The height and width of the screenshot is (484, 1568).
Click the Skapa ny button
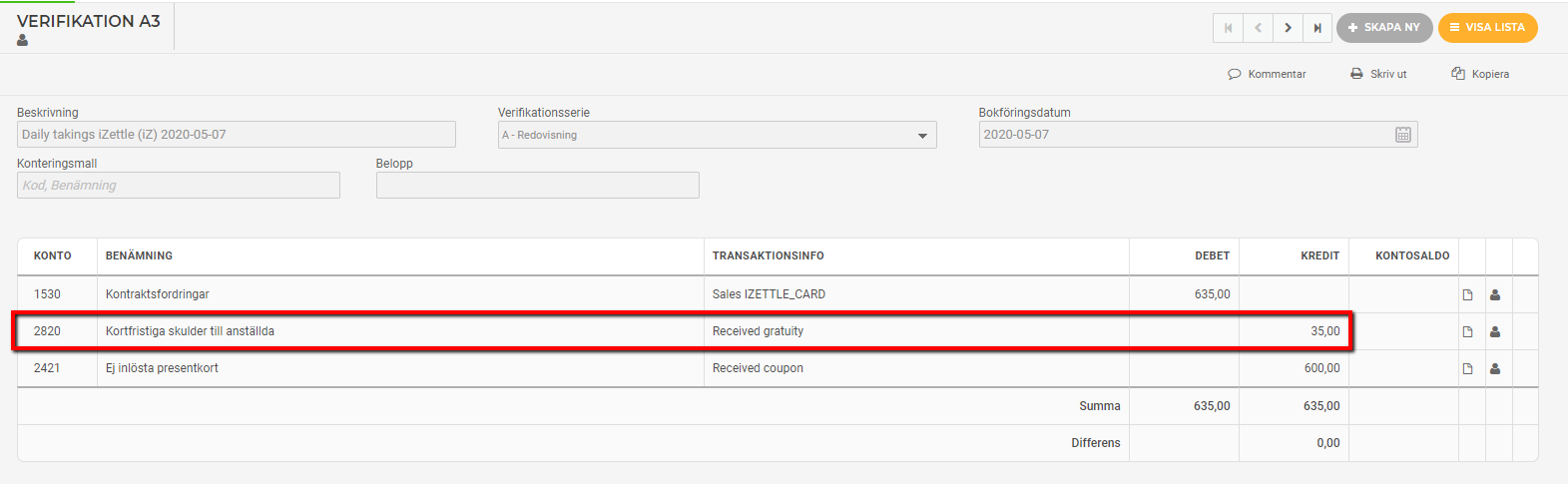coord(1384,28)
